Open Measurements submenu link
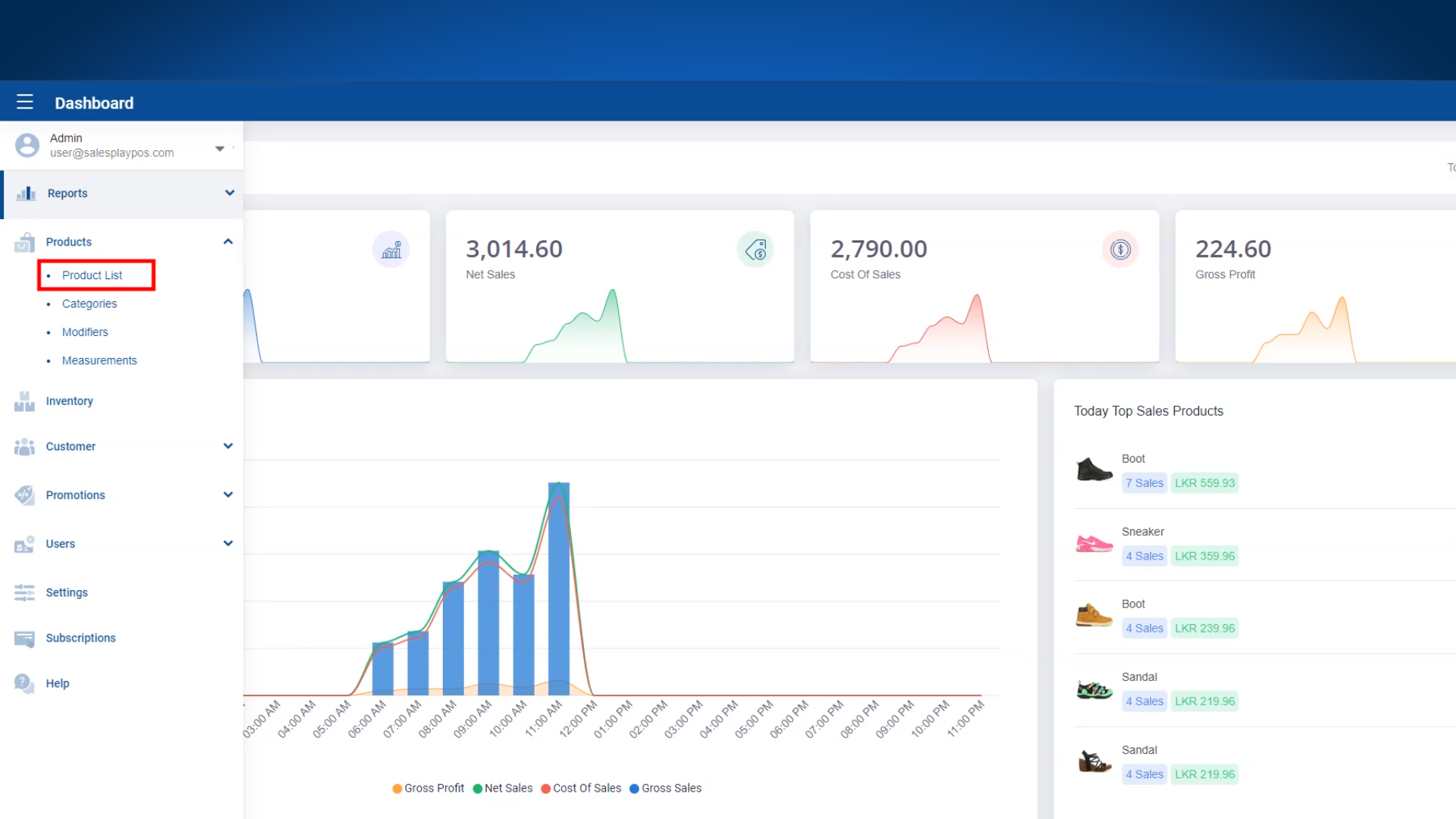The width and height of the screenshot is (1456, 819). click(x=99, y=360)
